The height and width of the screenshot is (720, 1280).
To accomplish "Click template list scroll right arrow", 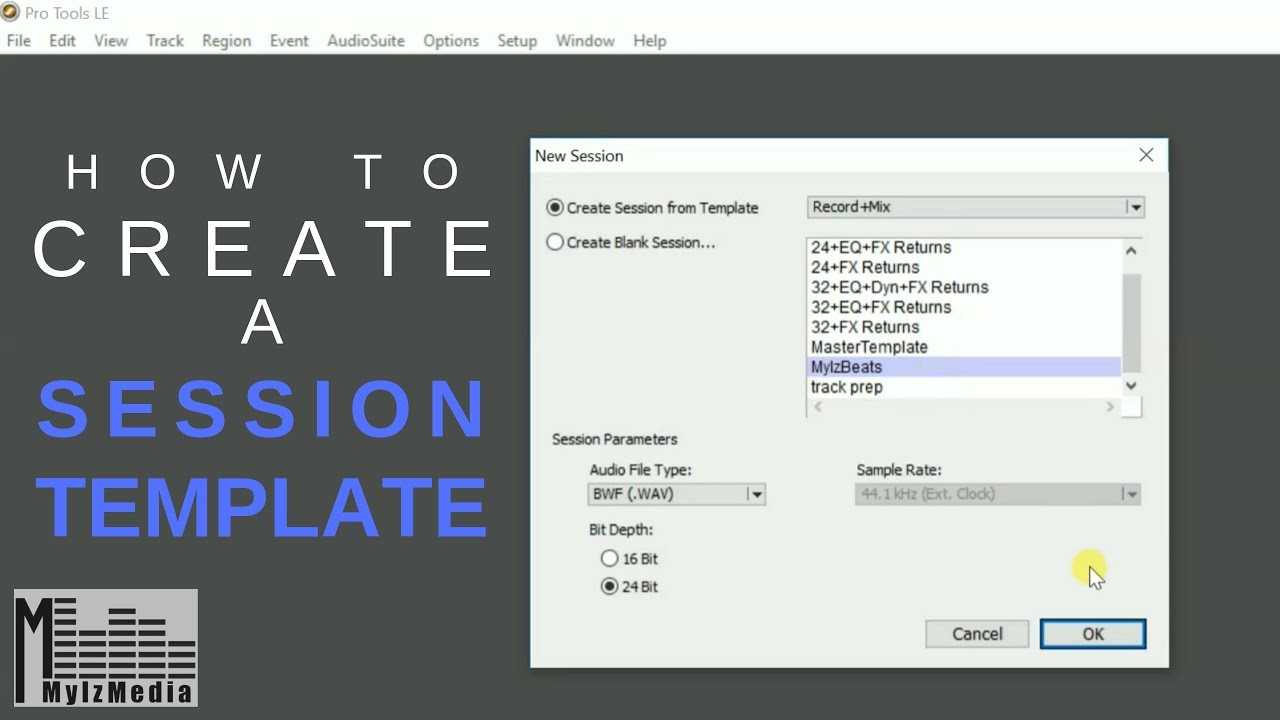I will (x=1110, y=407).
